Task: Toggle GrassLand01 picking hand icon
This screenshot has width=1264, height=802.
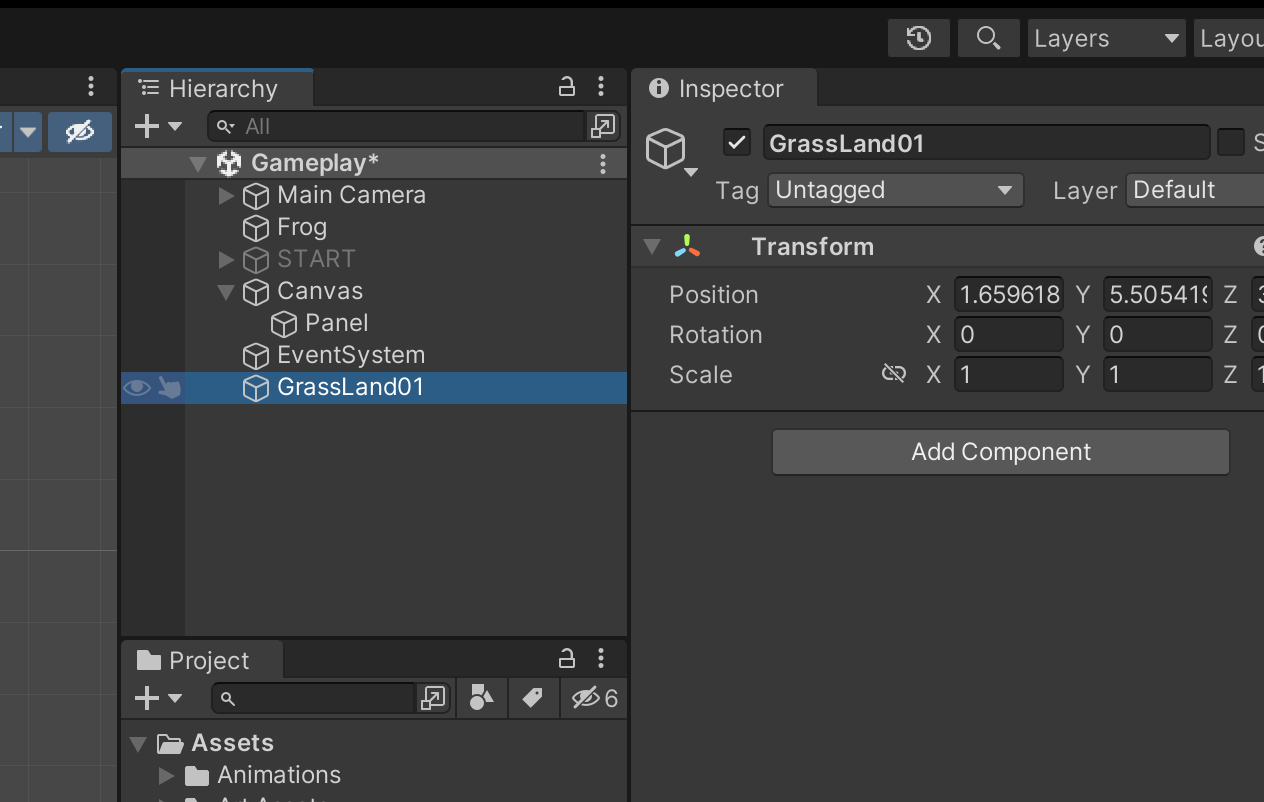Action: (169, 387)
